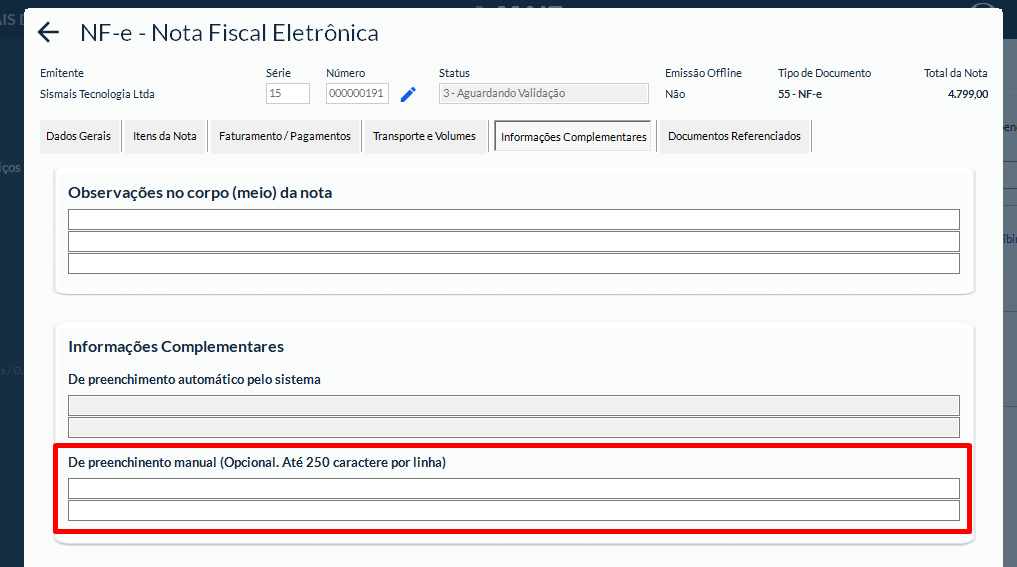Screen dimensions: 1017x567
Task: Focus second manual preenchimento line
Action: [x=513, y=510]
